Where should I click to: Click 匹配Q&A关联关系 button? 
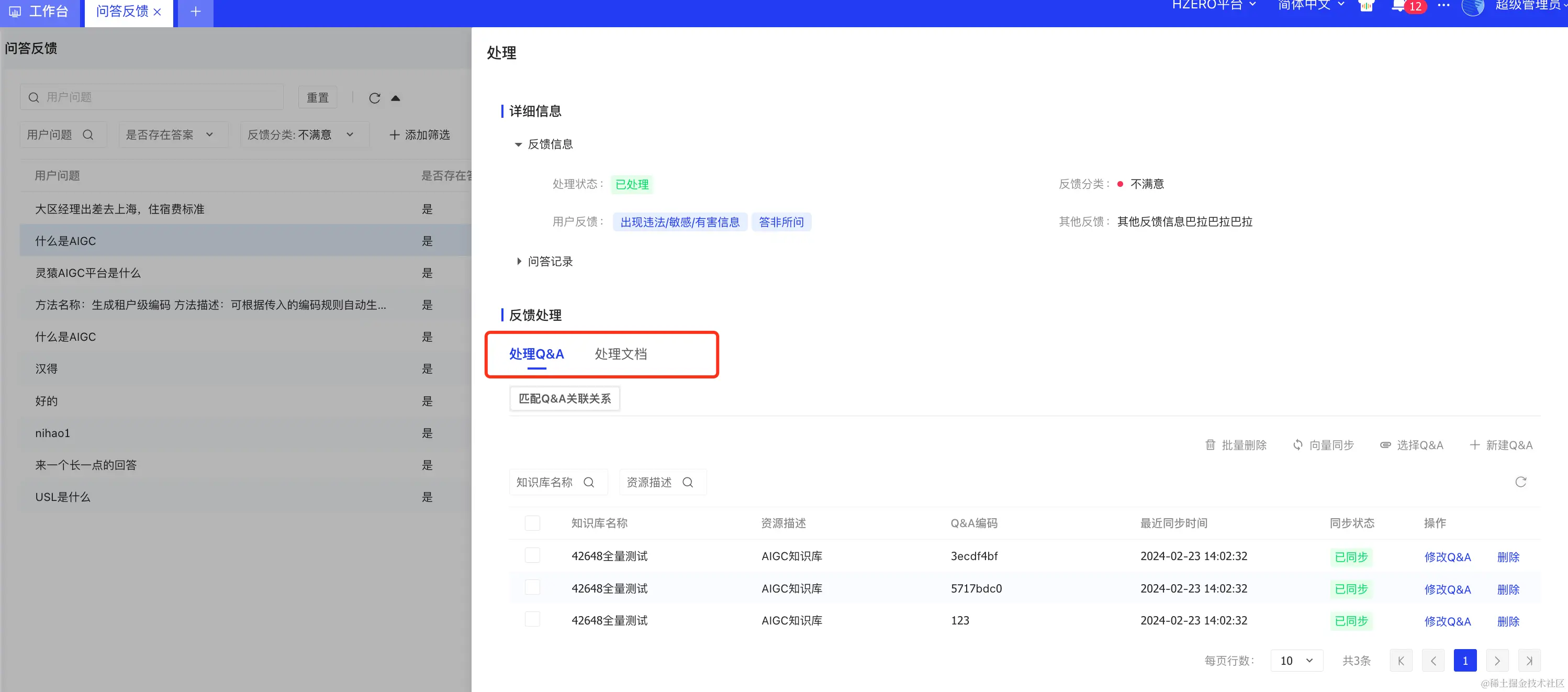point(564,399)
